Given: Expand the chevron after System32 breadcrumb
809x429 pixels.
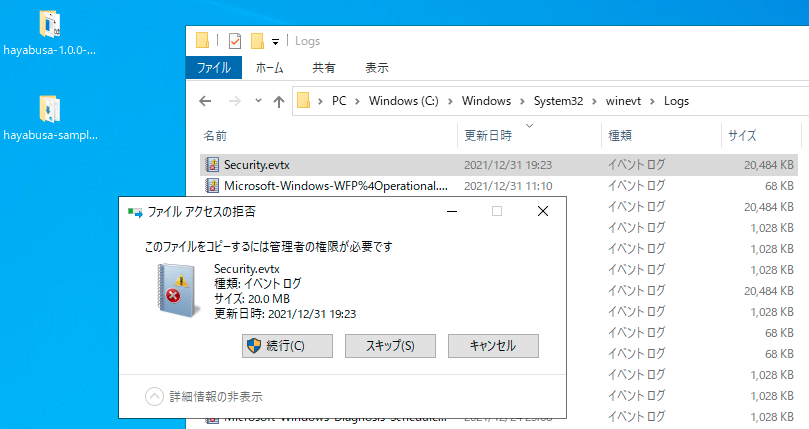Looking at the screenshot, I should pyautogui.click(x=594, y=101).
